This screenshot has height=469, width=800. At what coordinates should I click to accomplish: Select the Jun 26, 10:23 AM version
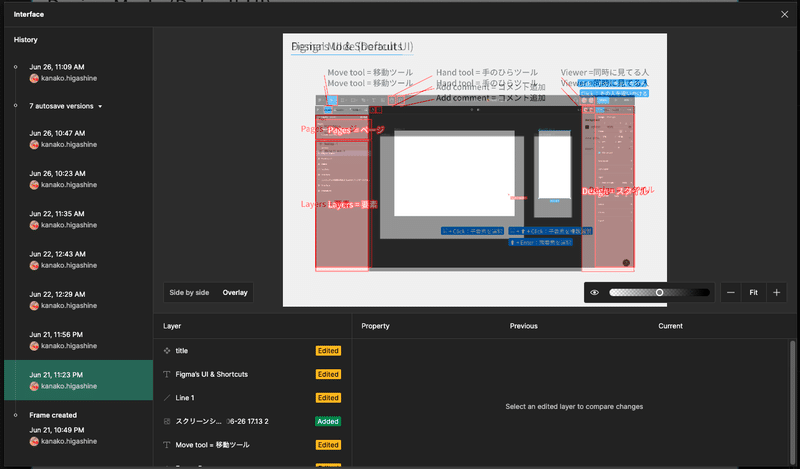(x=79, y=179)
